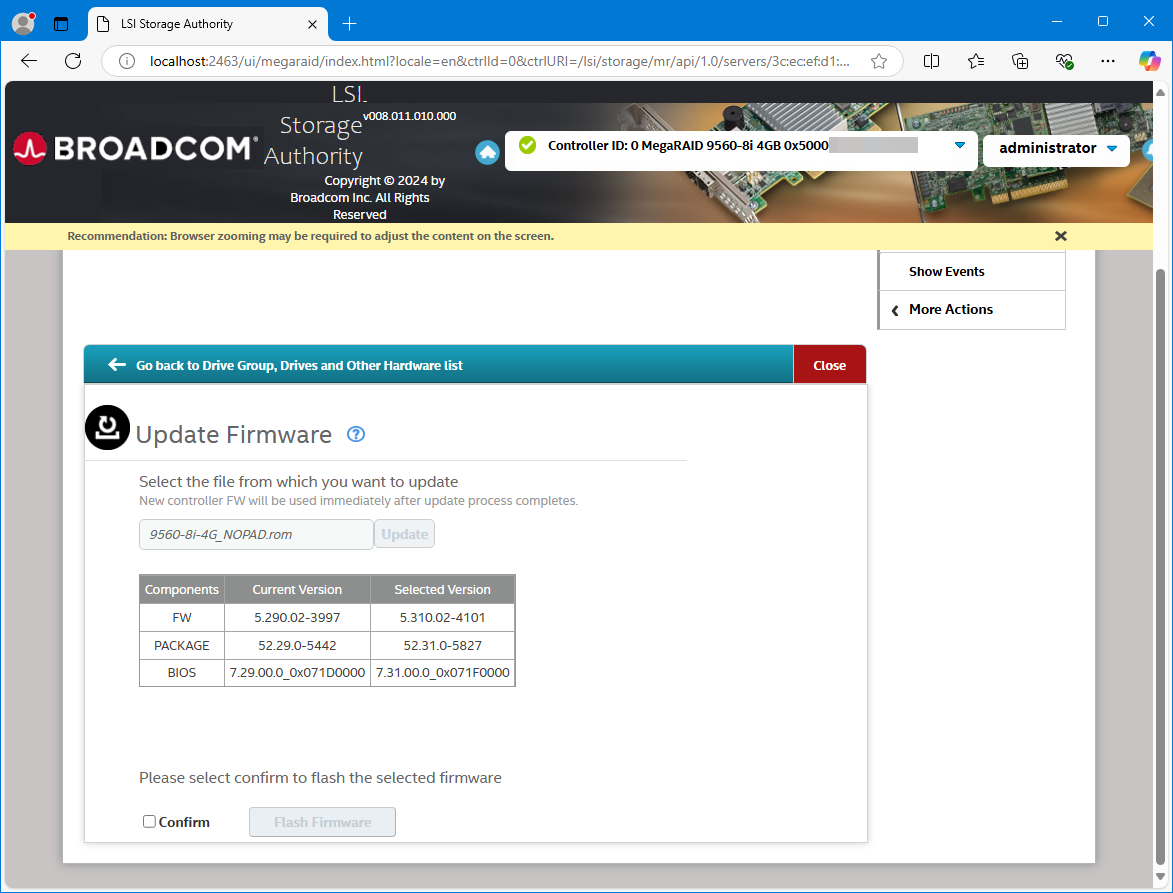Viewport: 1173px width, 893px height.
Task: Tick the Confirm checkbox
Action: [x=150, y=821]
